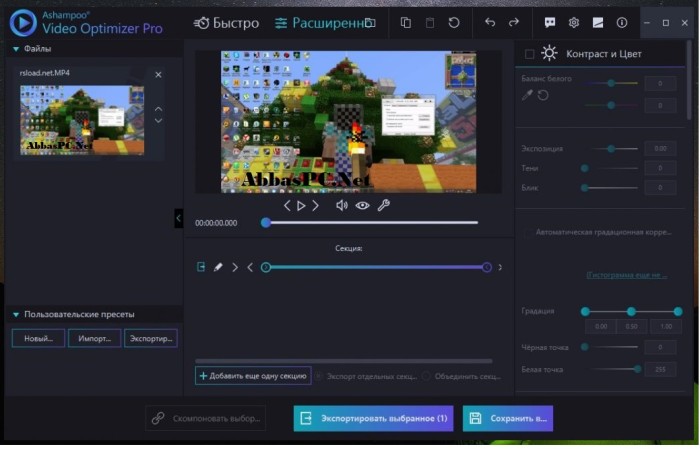Screen dimensions: 700x449
Task: Select the rsload.net.MP4 thumbnail
Action: (x=82, y=120)
